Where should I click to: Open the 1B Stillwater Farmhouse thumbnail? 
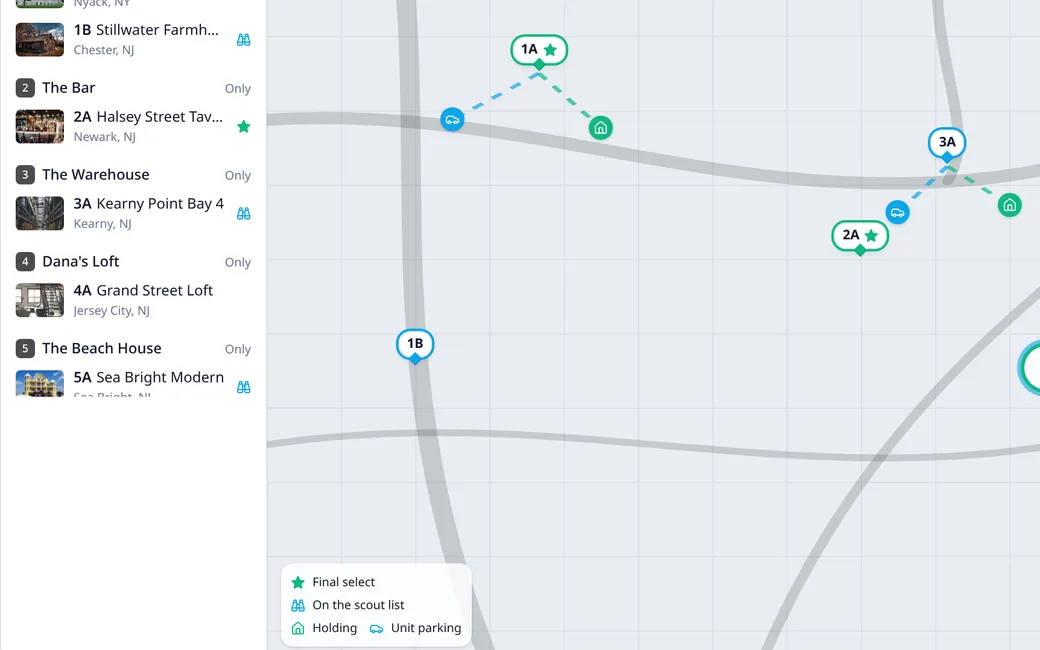pos(40,40)
